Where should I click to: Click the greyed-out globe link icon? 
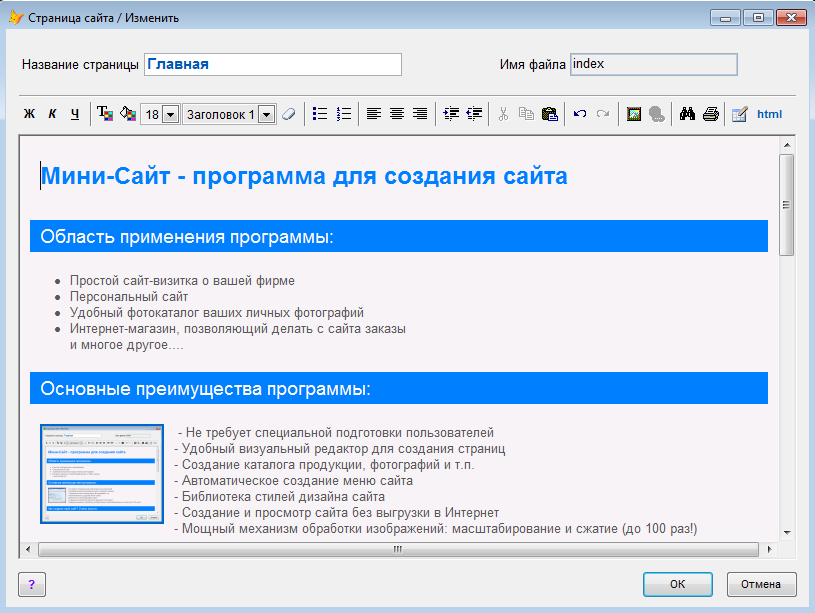(x=657, y=114)
